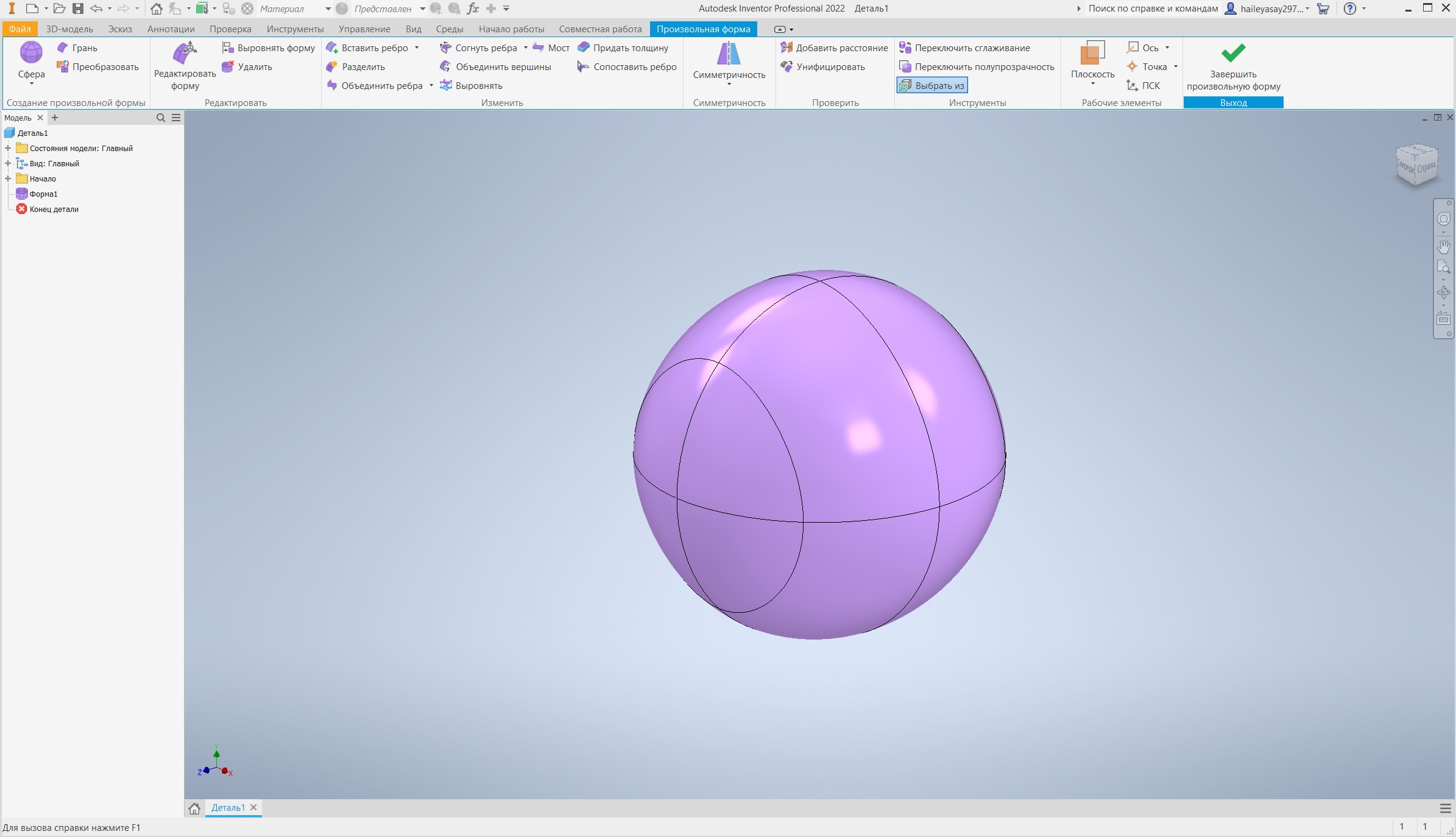Expand the Начало folder node
Image resolution: width=1456 pixels, height=837 pixels.
(8, 178)
